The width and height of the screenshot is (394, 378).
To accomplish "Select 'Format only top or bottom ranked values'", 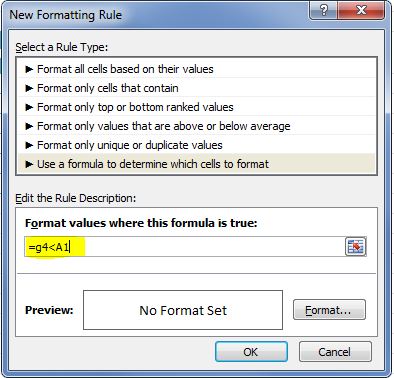I will point(197,107).
